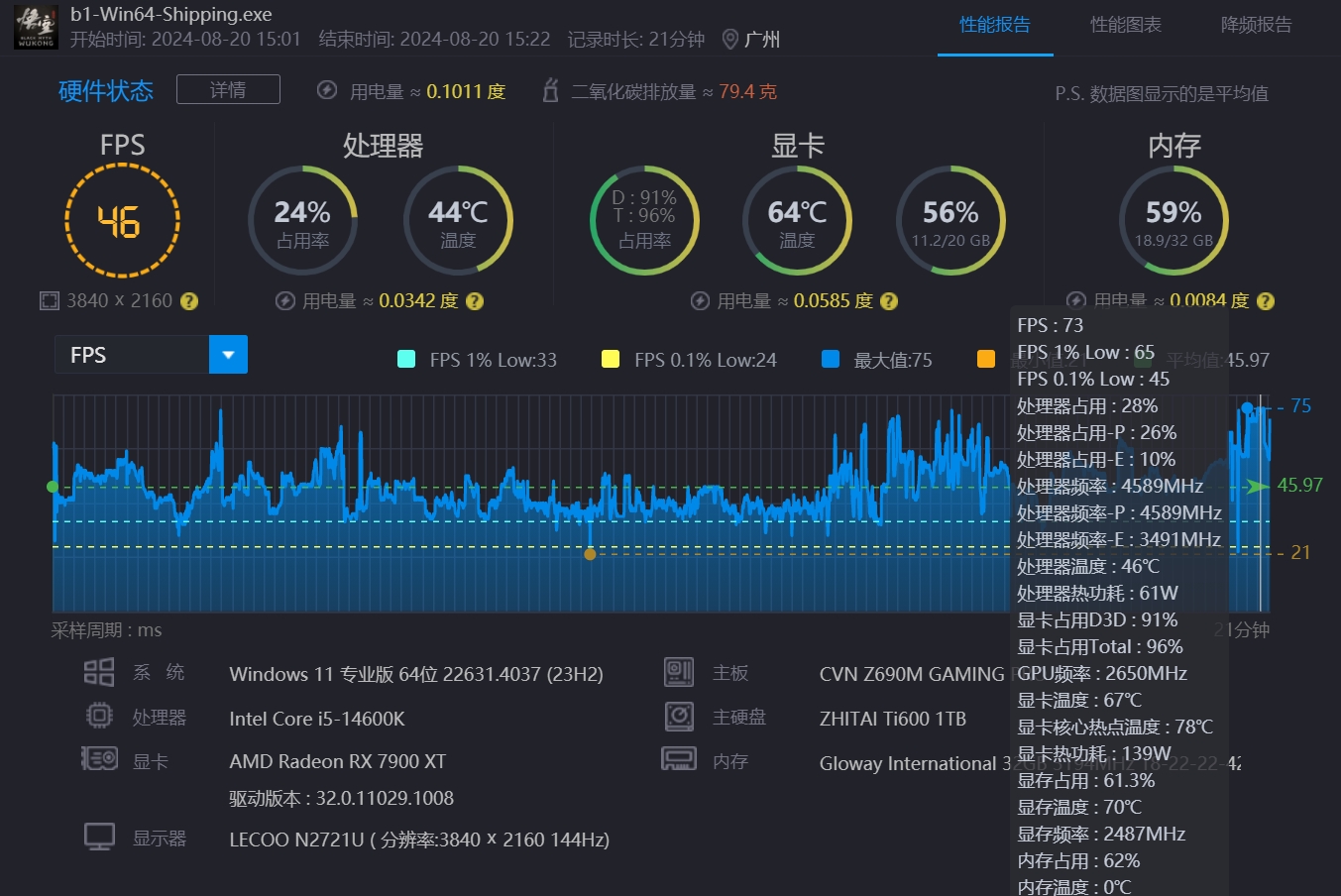
Task: Click the 内存 memory module icon in list
Action: pyautogui.click(x=679, y=759)
